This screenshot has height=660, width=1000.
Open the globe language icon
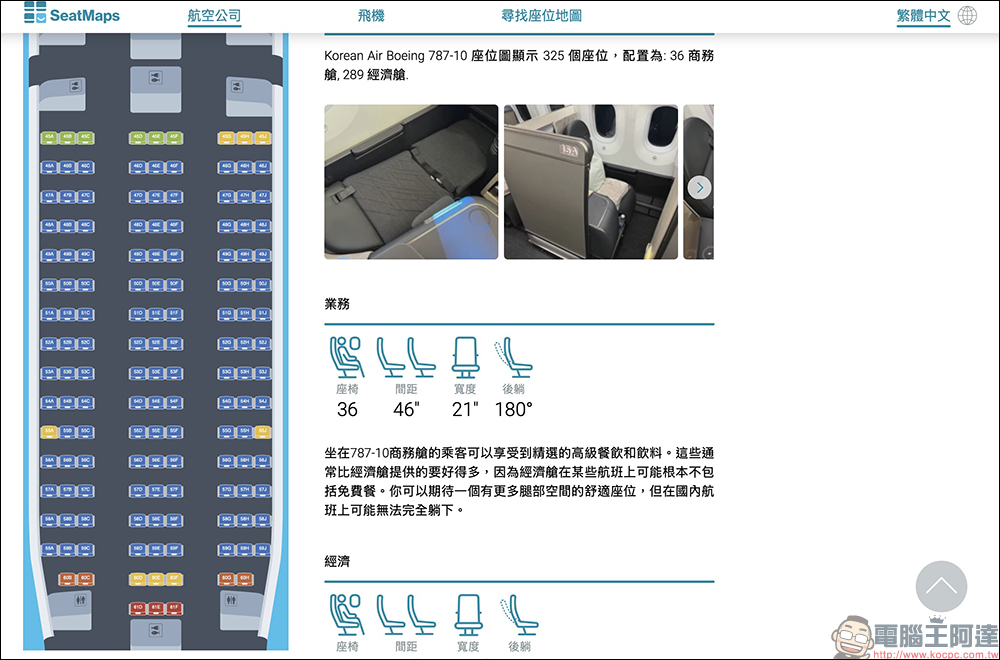pyautogui.click(x=964, y=15)
